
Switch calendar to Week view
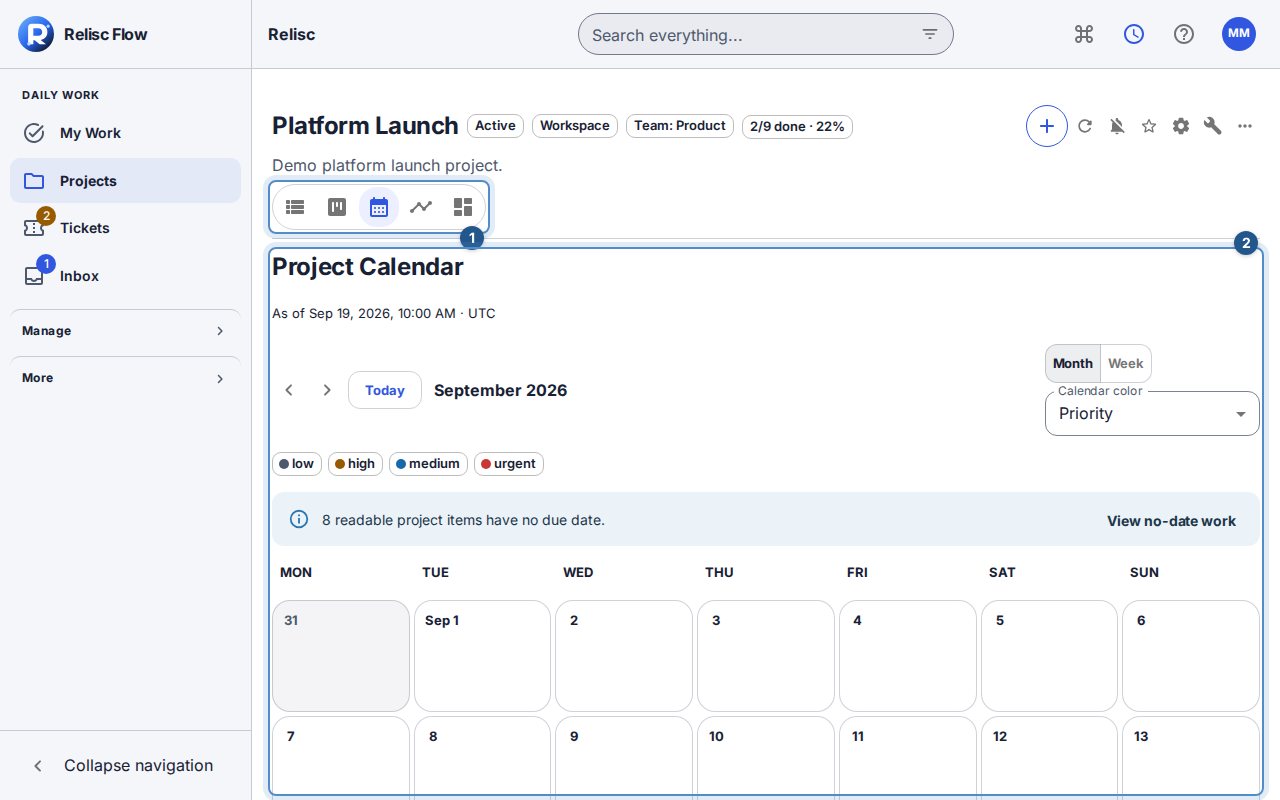pos(1126,364)
